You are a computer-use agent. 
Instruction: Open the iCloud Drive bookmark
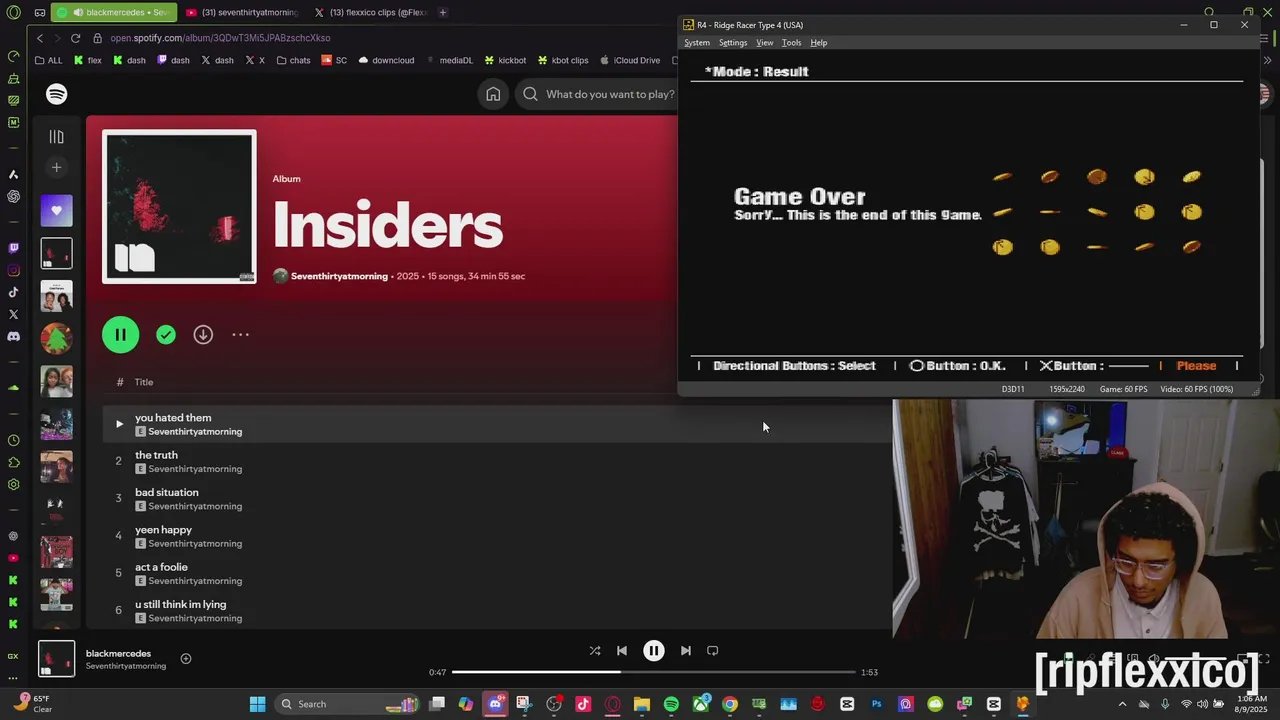(x=629, y=60)
